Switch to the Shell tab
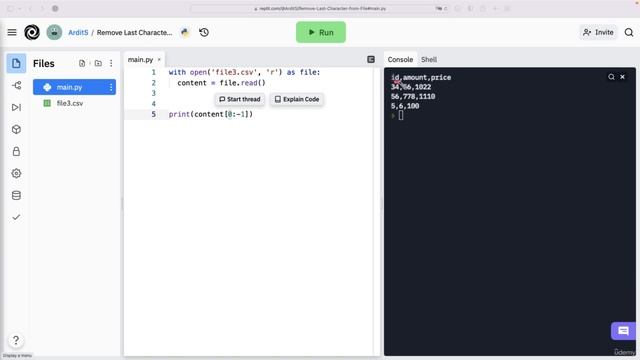This screenshot has height=360, width=640. [x=429, y=60]
